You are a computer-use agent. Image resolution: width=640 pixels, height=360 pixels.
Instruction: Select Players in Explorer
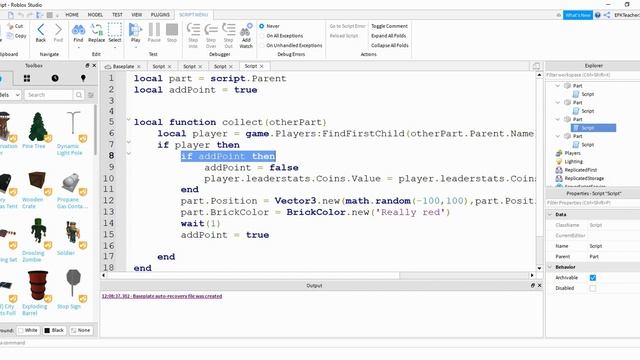[x=572, y=153]
